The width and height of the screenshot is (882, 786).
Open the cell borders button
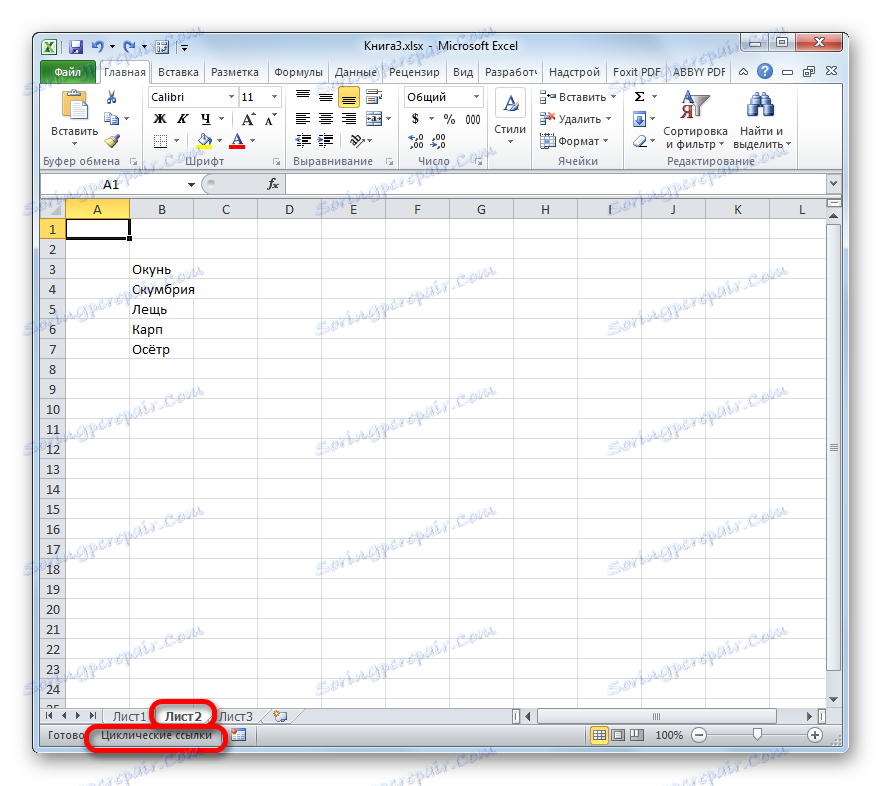pyautogui.click(x=160, y=141)
